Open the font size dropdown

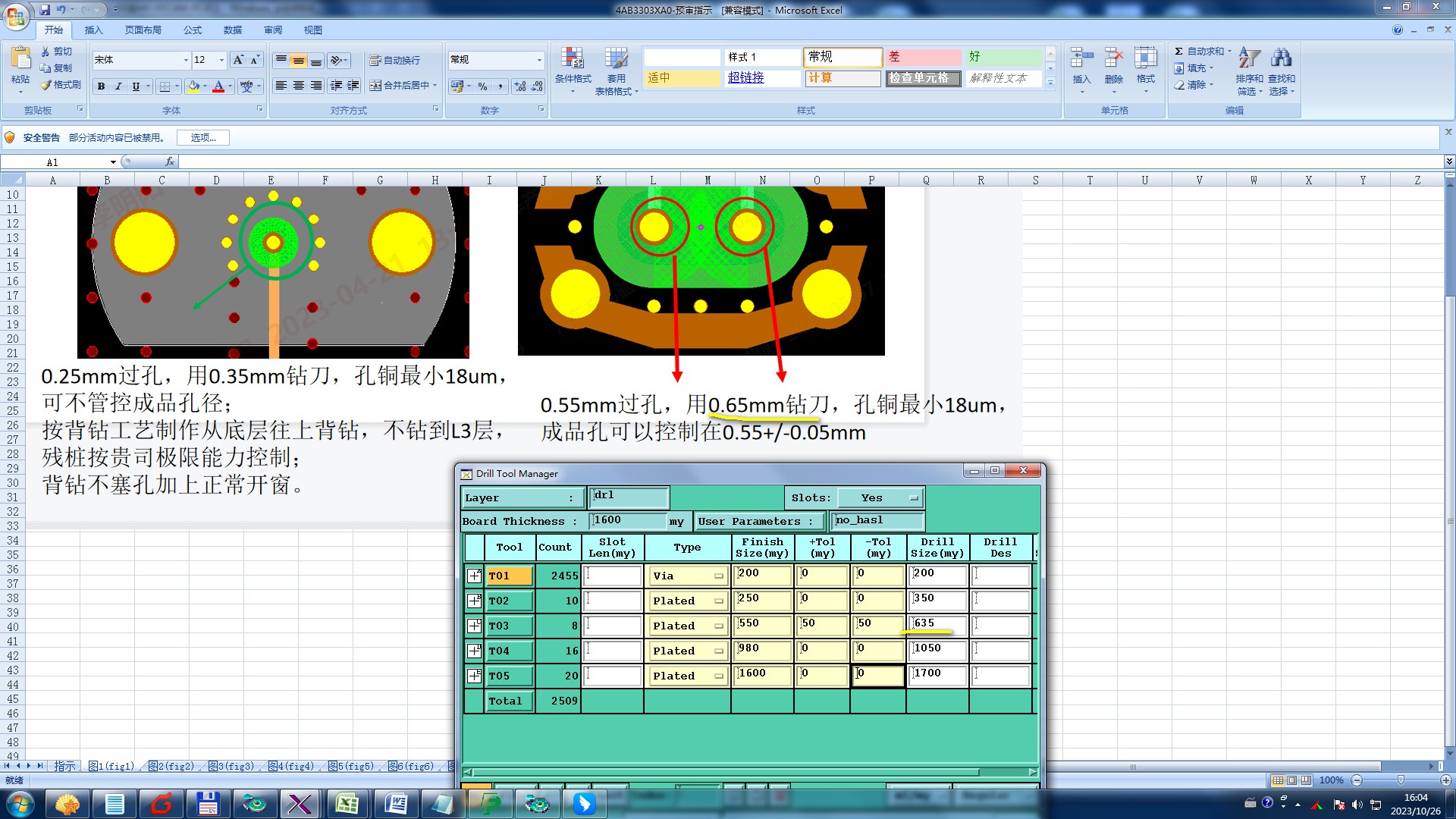coord(221,60)
